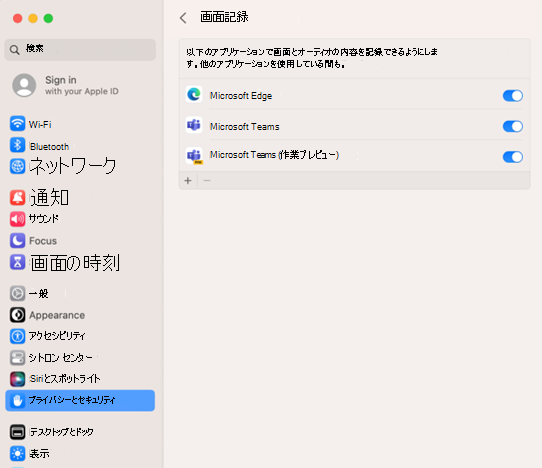The height and width of the screenshot is (468, 542).
Task: Click the Microsoft Edge app icon
Action: (x=194, y=94)
